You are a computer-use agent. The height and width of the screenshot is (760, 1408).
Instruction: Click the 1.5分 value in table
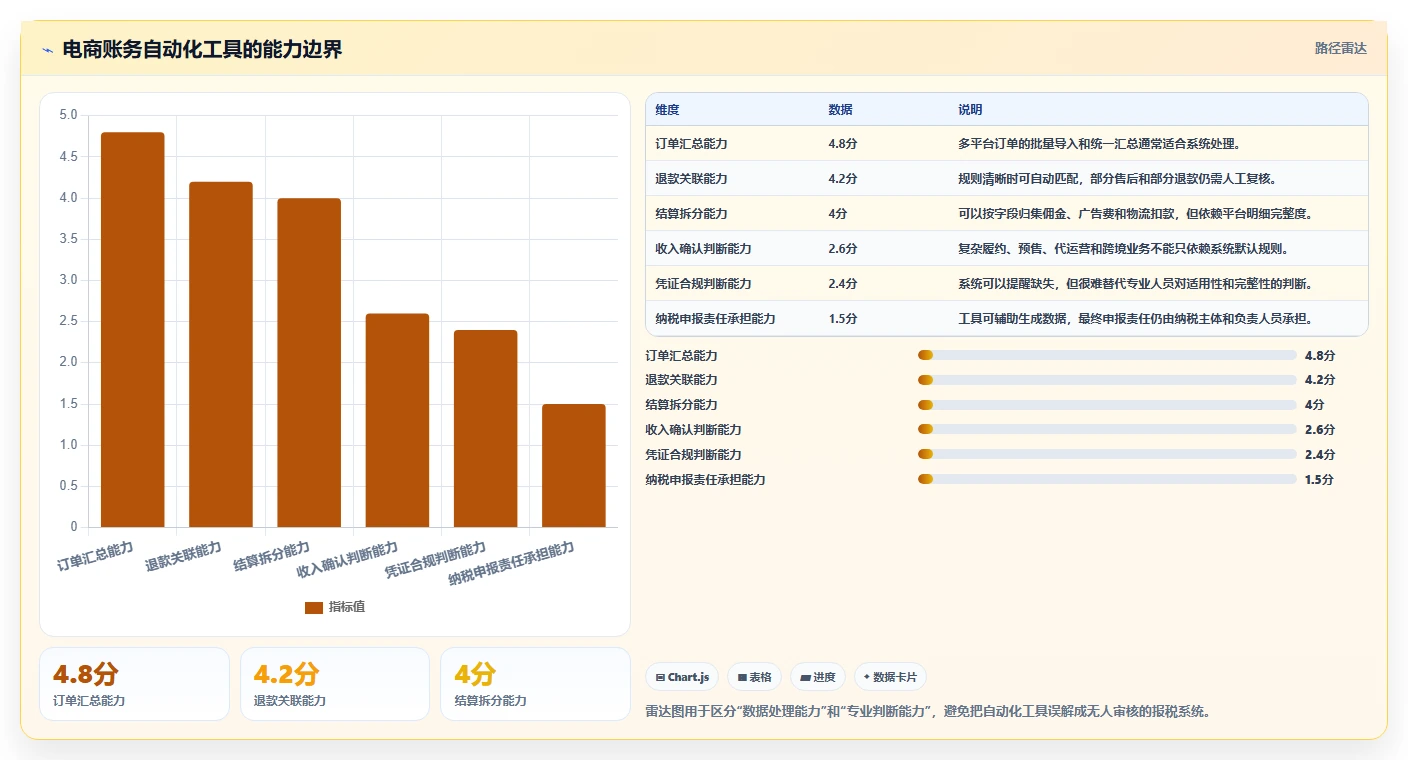click(x=843, y=318)
